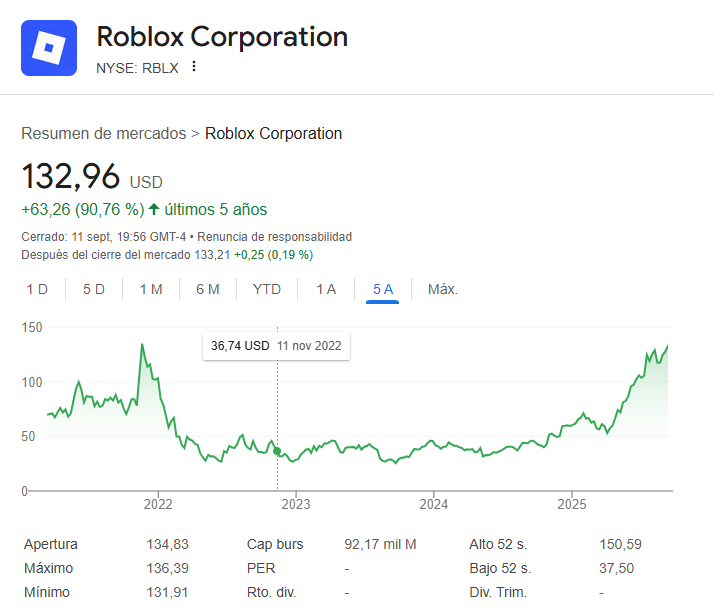Click the Div. Trim. label

coord(498,593)
